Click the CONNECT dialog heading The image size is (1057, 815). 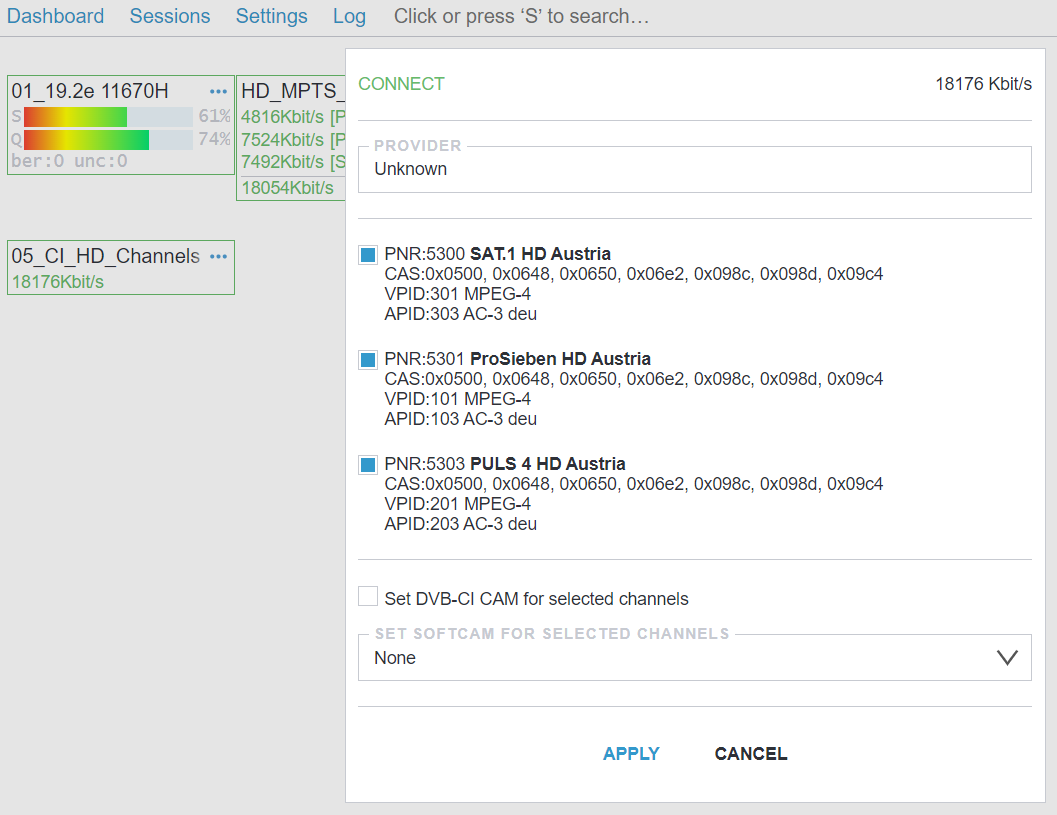[401, 84]
